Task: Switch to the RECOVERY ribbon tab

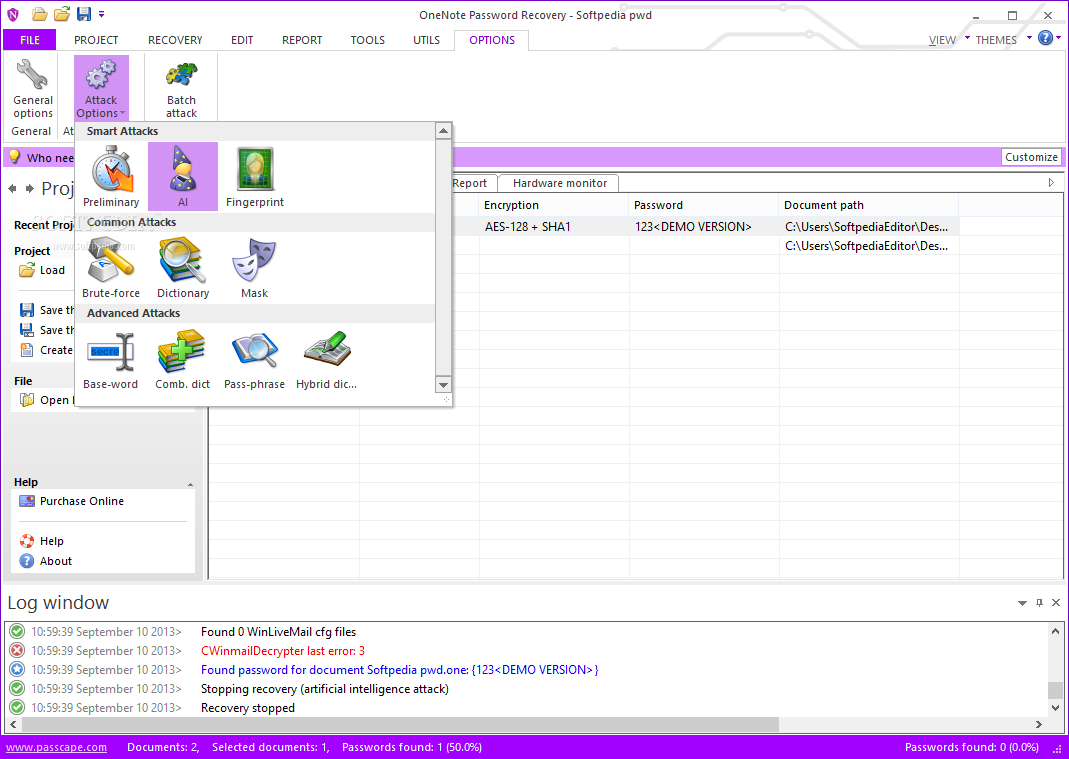Action: [x=175, y=40]
